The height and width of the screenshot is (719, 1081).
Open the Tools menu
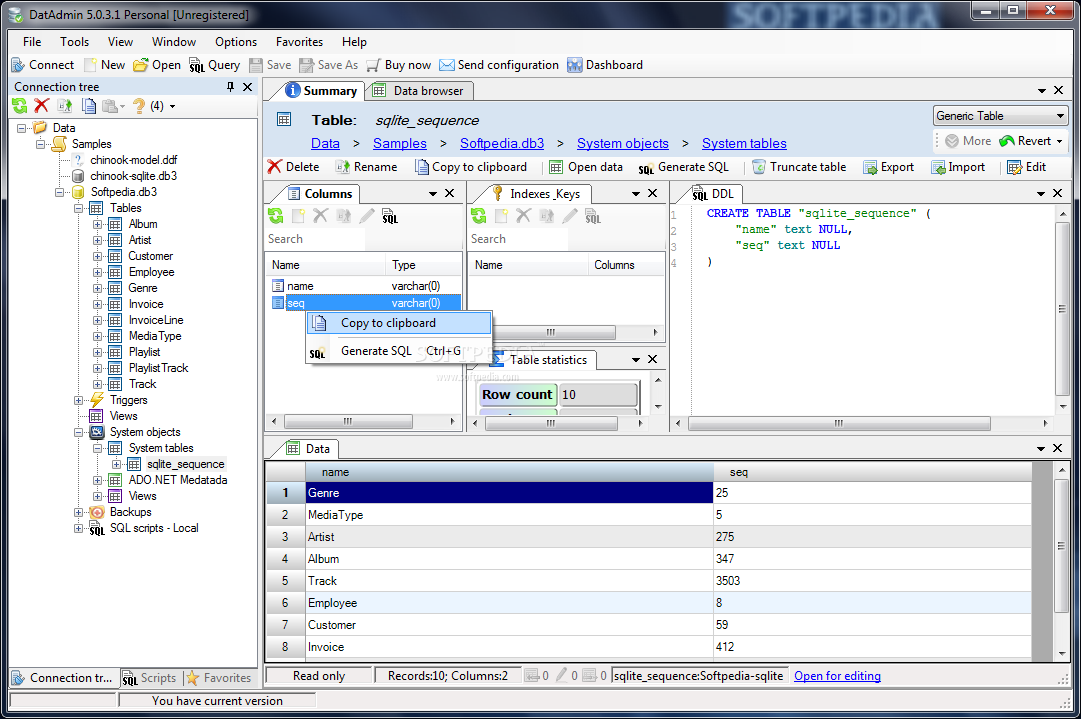coord(74,42)
